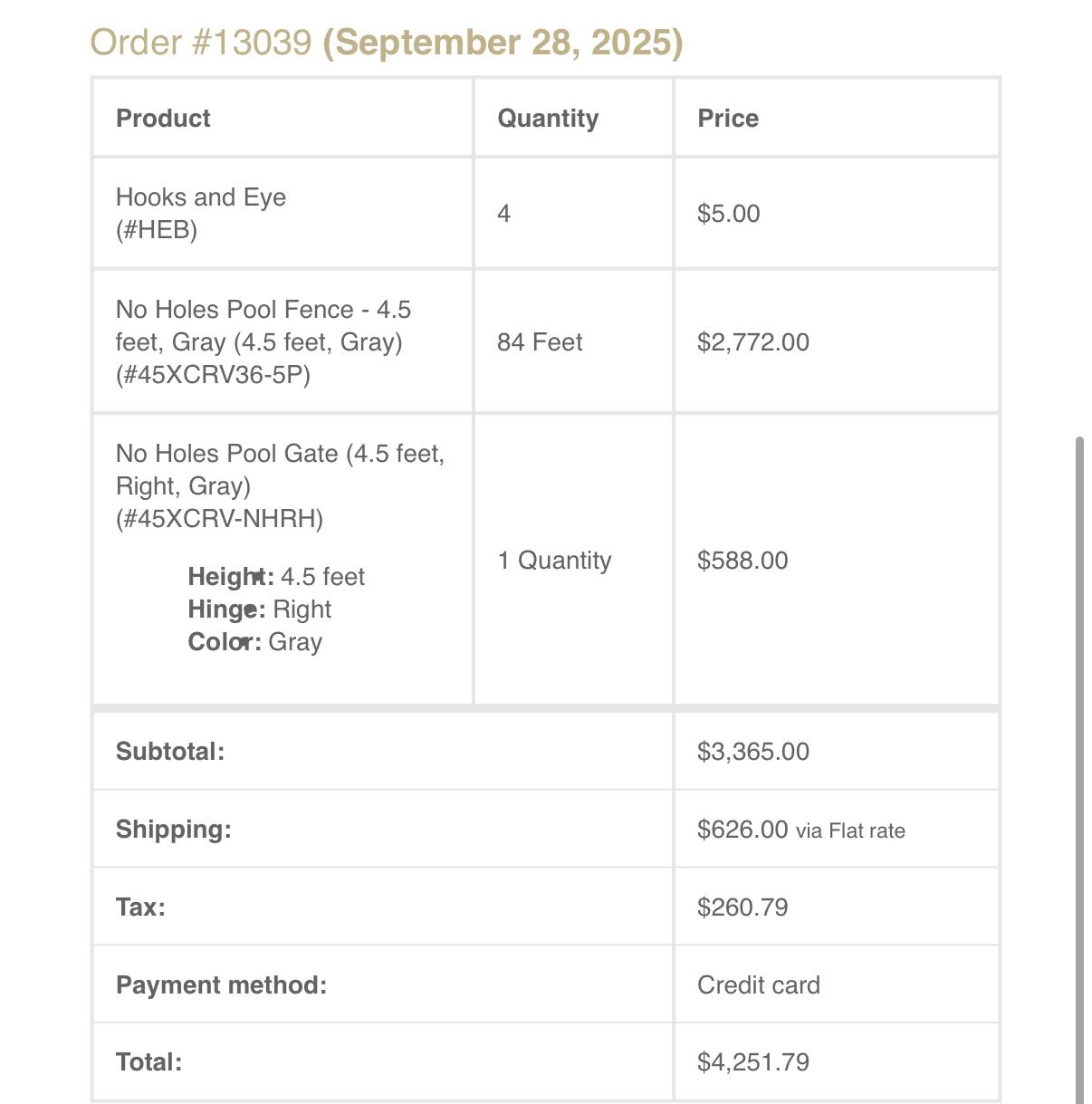Click the Tax amount $260.79
Image resolution: width=1092 pixels, height=1104 pixels.
pyautogui.click(x=742, y=907)
